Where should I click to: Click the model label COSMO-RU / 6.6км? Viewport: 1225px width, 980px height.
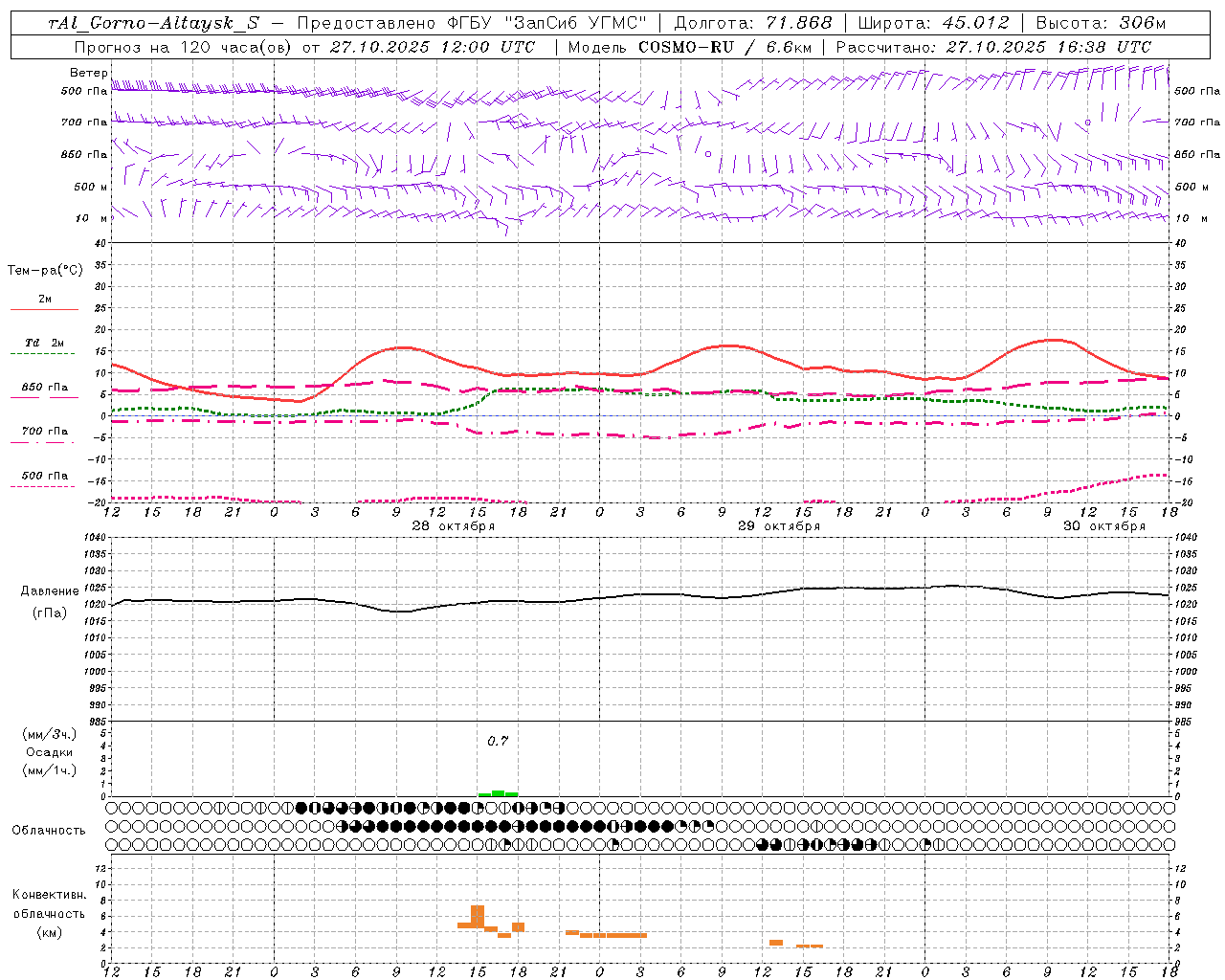(724, 47)
